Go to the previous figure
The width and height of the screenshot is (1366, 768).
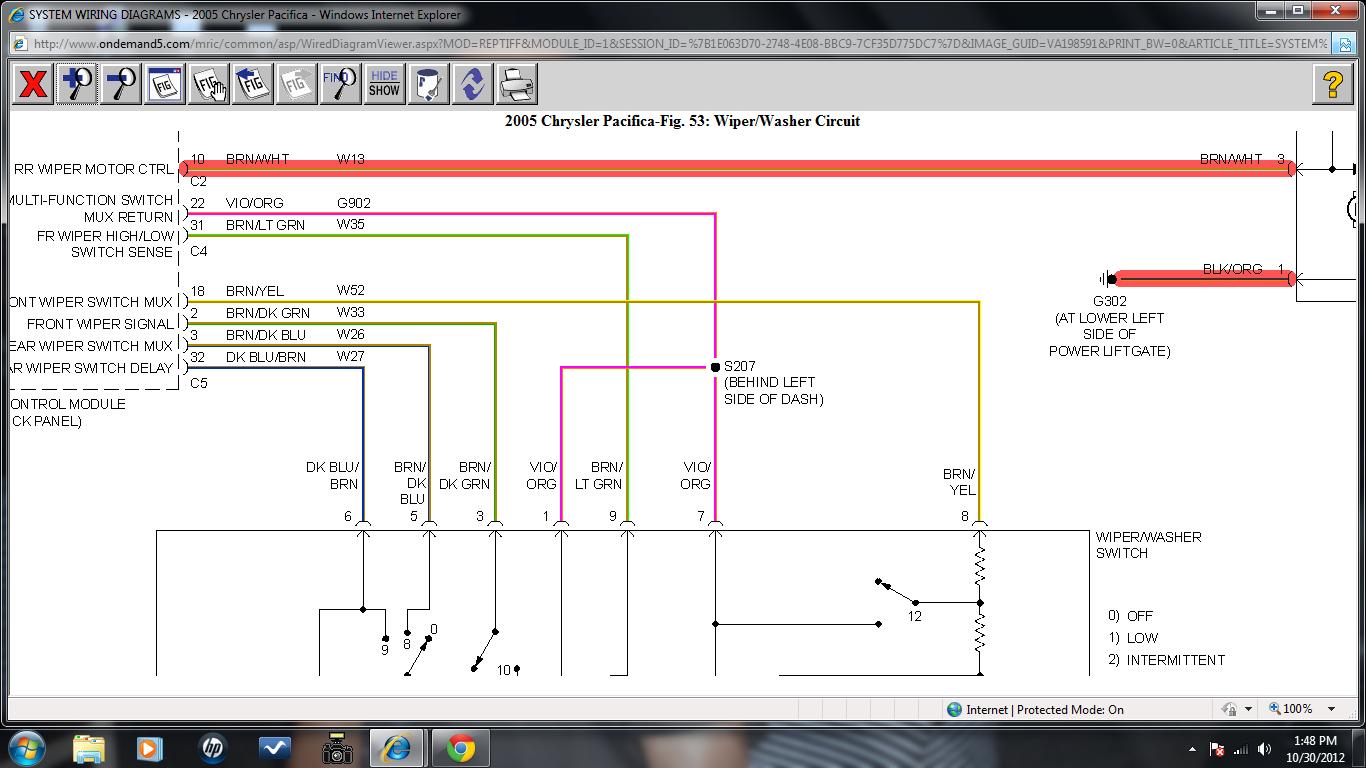[252, 84]
